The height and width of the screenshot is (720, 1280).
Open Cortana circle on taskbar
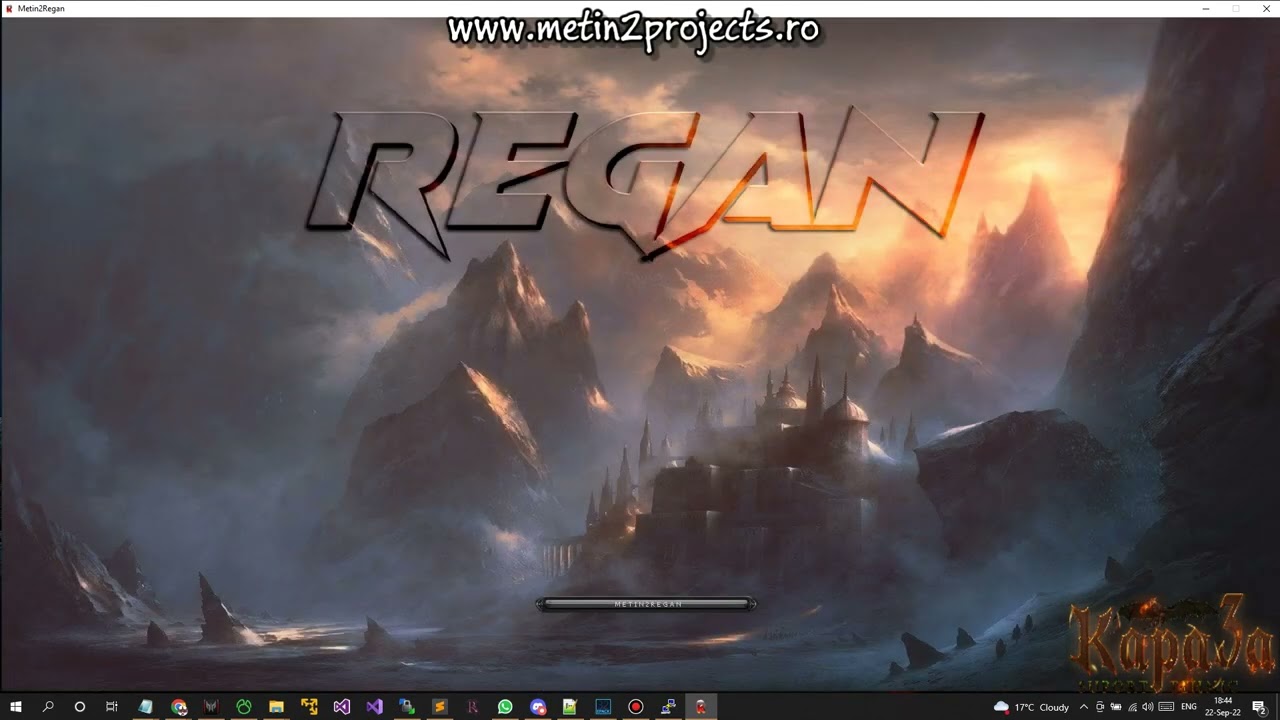(80, 707)
